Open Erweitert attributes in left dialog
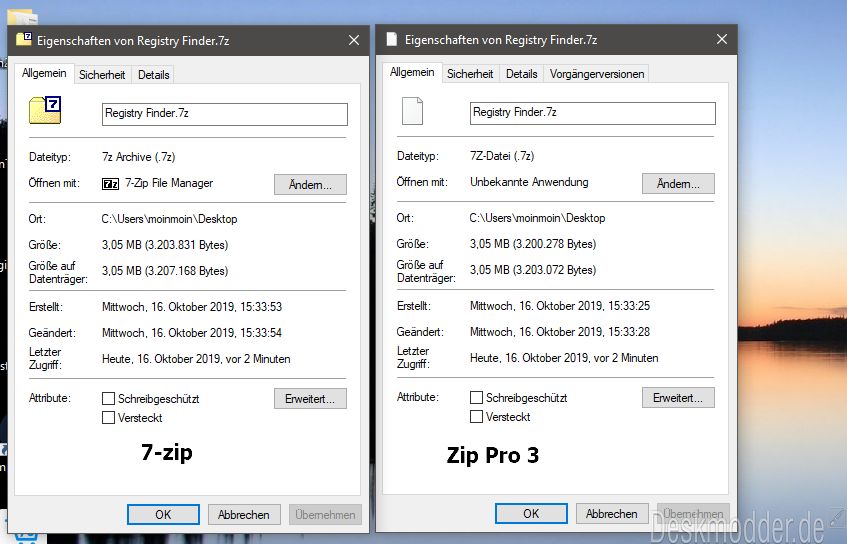Image resolution: width=847 pixels, height=544 pixels. coord(310,399)
